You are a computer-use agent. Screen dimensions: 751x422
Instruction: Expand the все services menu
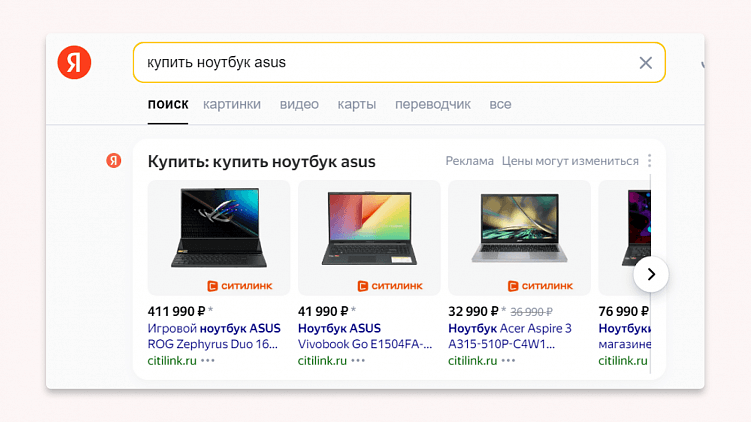click(x=500, y=104)
